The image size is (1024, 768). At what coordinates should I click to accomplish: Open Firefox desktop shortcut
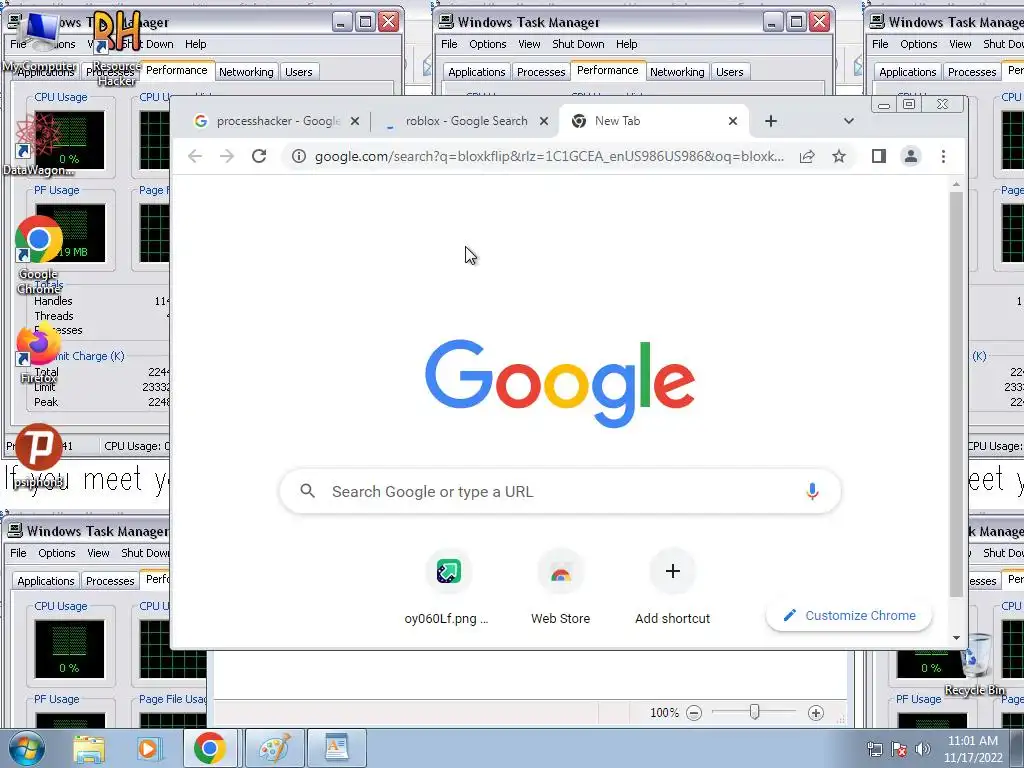[x=39, y=353]
